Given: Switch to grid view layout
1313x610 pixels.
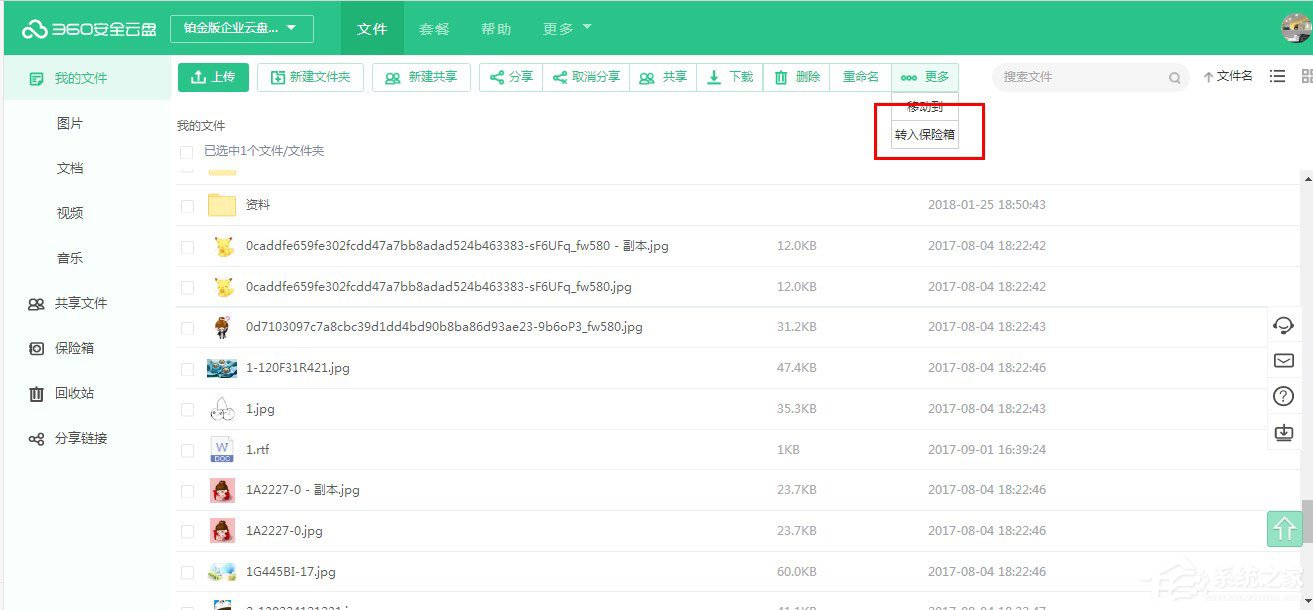Looking at the screenshot, I should point(1306,76).
